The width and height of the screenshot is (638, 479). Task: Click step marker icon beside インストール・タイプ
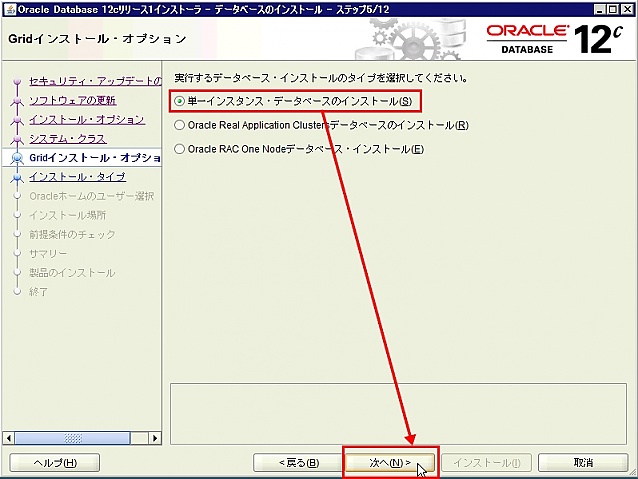pyautogui.click(x=17, y=177)
